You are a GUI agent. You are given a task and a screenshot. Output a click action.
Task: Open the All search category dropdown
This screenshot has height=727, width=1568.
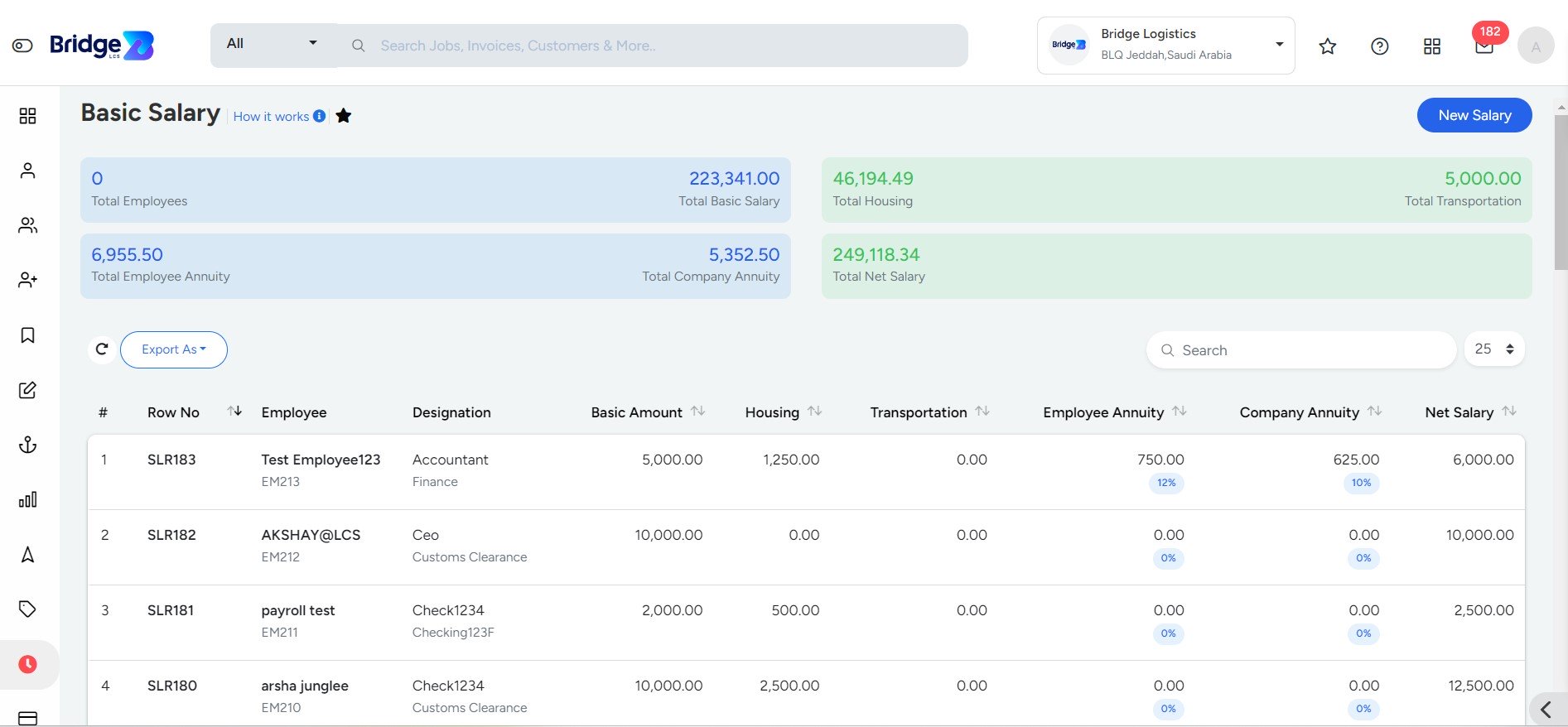point(273,45)
